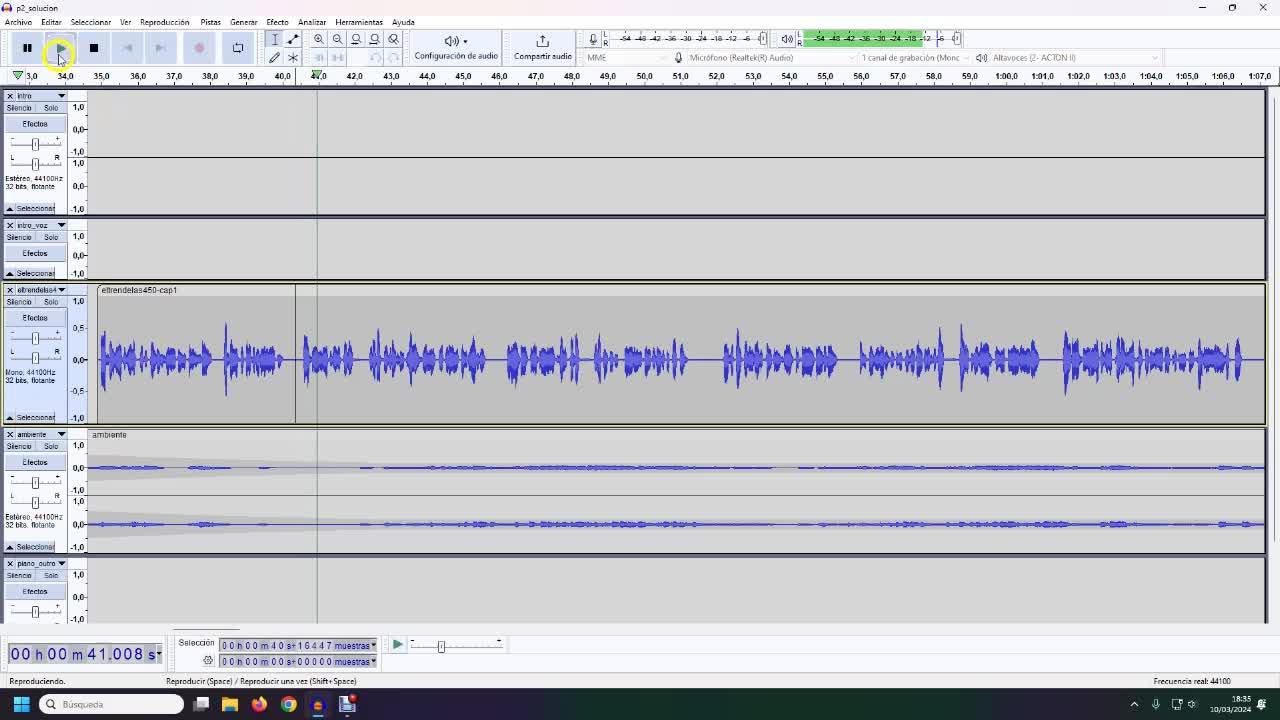Solo the 'eltrendelas4' track
This screenshot has width=1280, height=720.
point(51,302)
